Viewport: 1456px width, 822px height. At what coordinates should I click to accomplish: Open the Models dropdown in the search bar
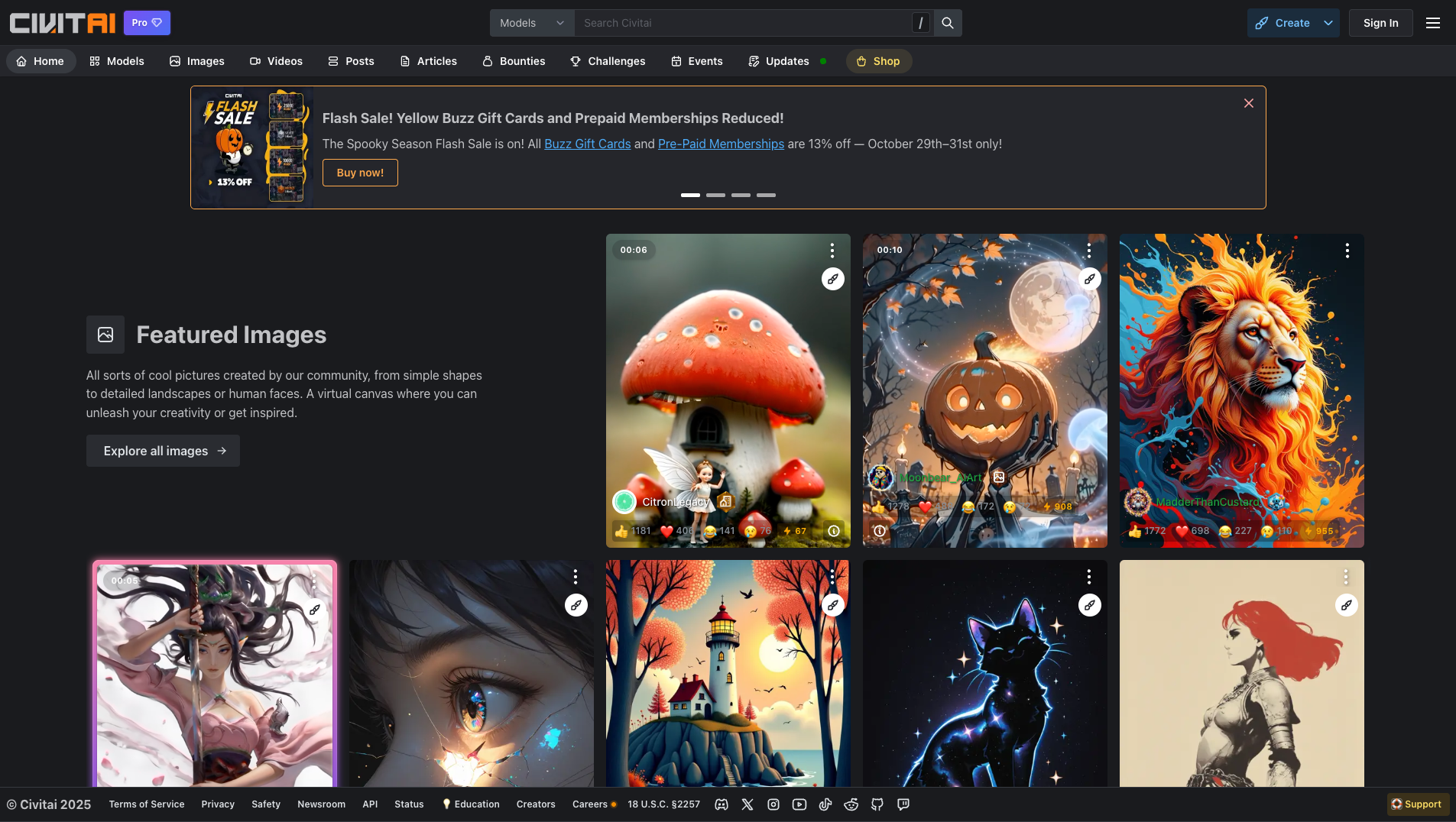click(x=532, y=22)
